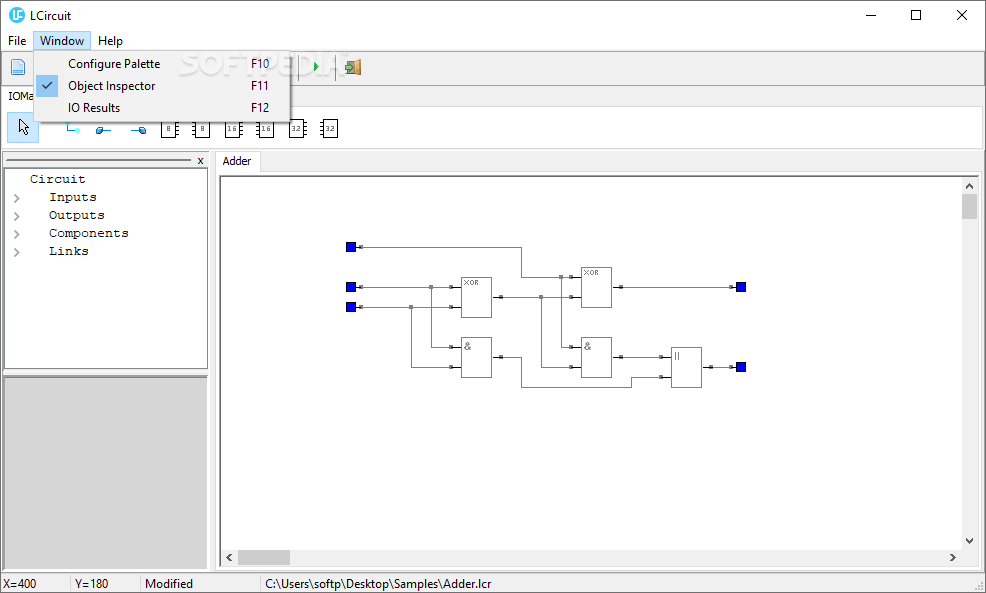
Task: Select the Circuit root tree item
Action: (57, 179)
